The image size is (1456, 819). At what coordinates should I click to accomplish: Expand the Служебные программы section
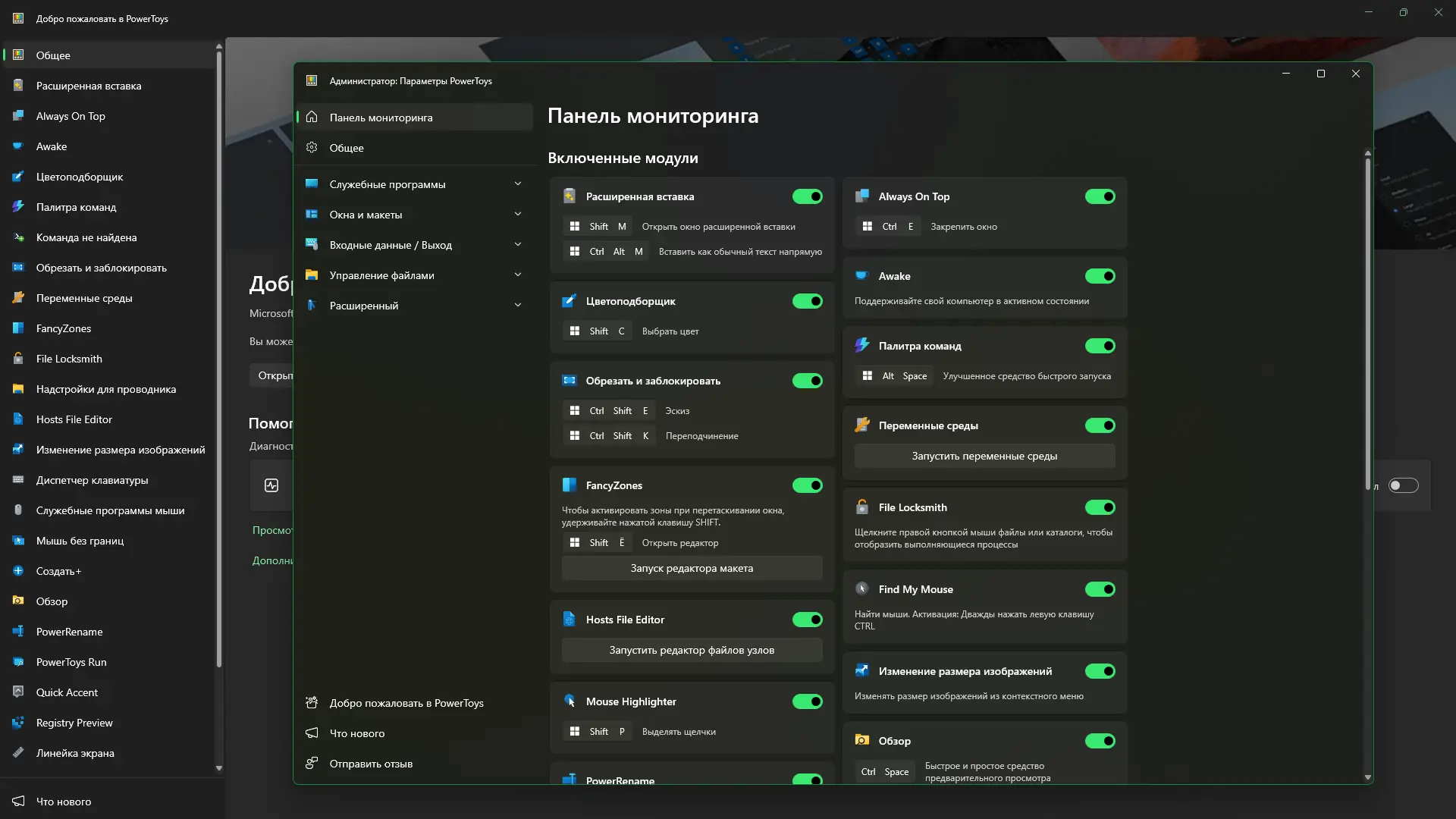[x=518, y=184]
